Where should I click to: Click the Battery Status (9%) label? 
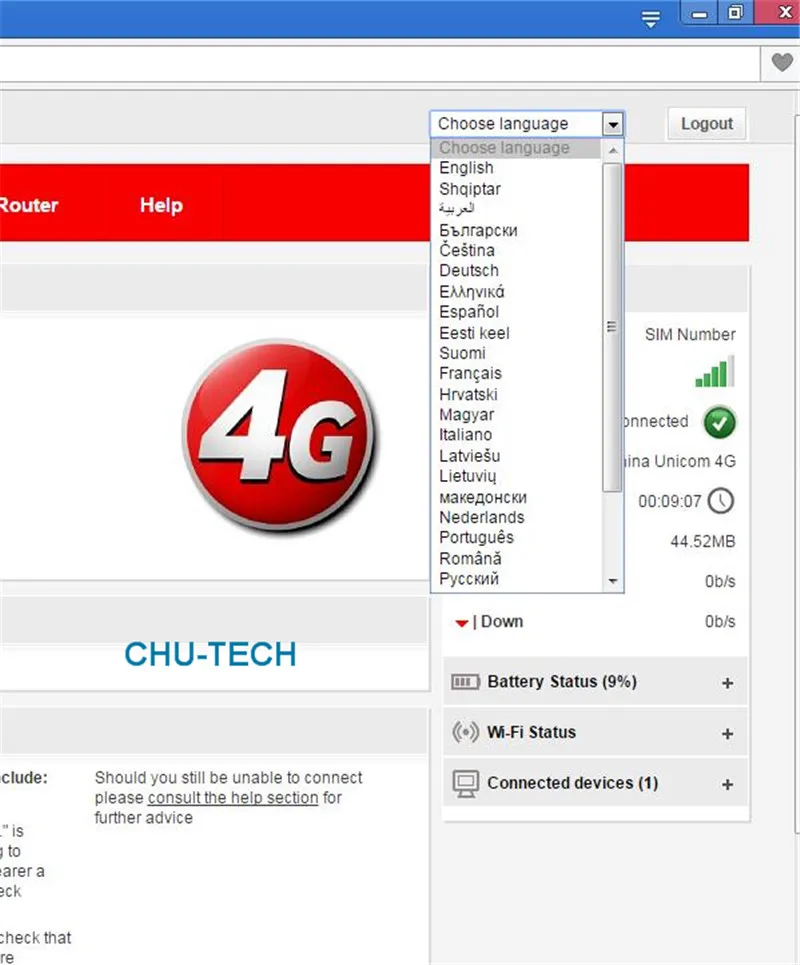[x=562, y=682]
